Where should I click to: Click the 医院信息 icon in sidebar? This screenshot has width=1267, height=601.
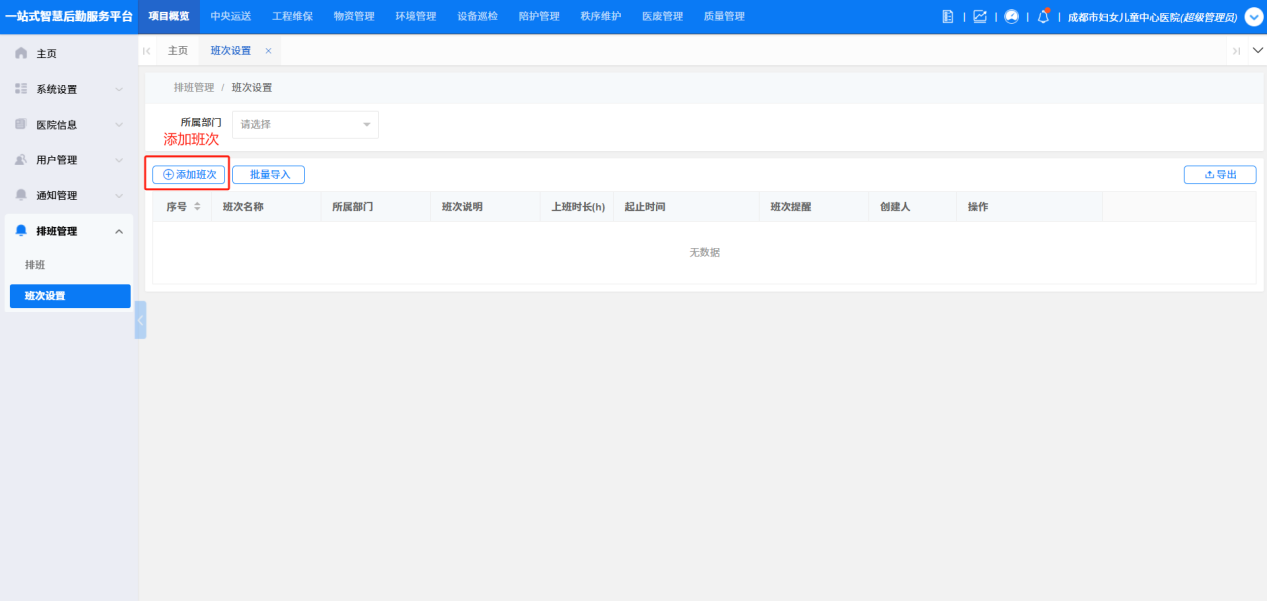pos(21,124)
